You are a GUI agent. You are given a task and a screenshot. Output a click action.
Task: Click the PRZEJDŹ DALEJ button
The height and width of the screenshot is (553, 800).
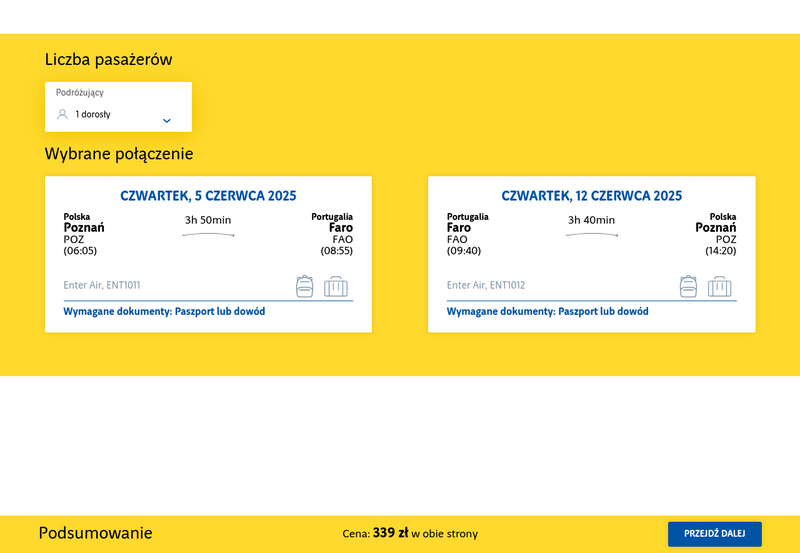pos(714,534)
